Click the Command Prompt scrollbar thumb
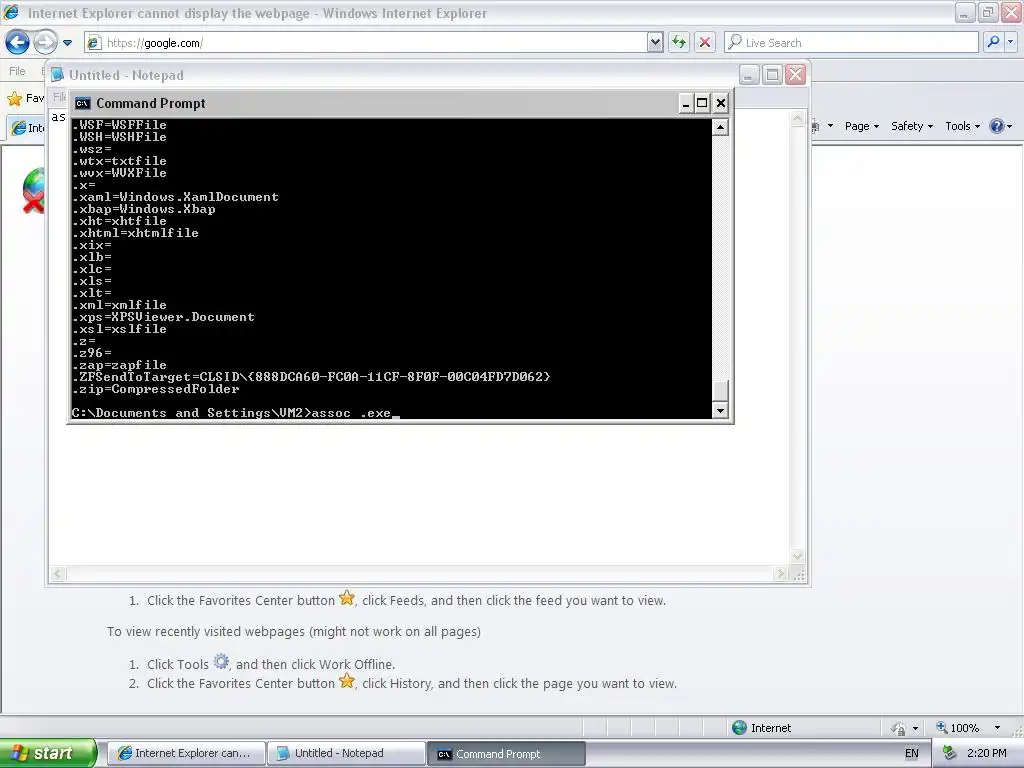1024x768 pixels. tap(720, 391)
